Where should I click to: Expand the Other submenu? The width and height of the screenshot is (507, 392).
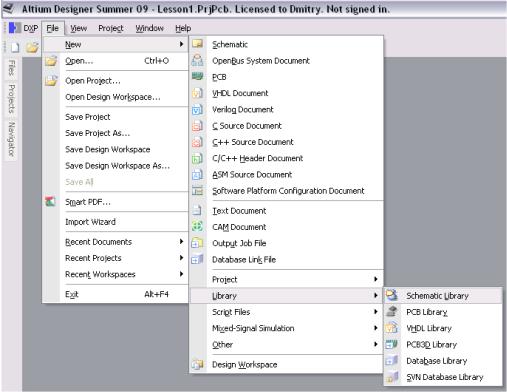[x=286, y=344]
